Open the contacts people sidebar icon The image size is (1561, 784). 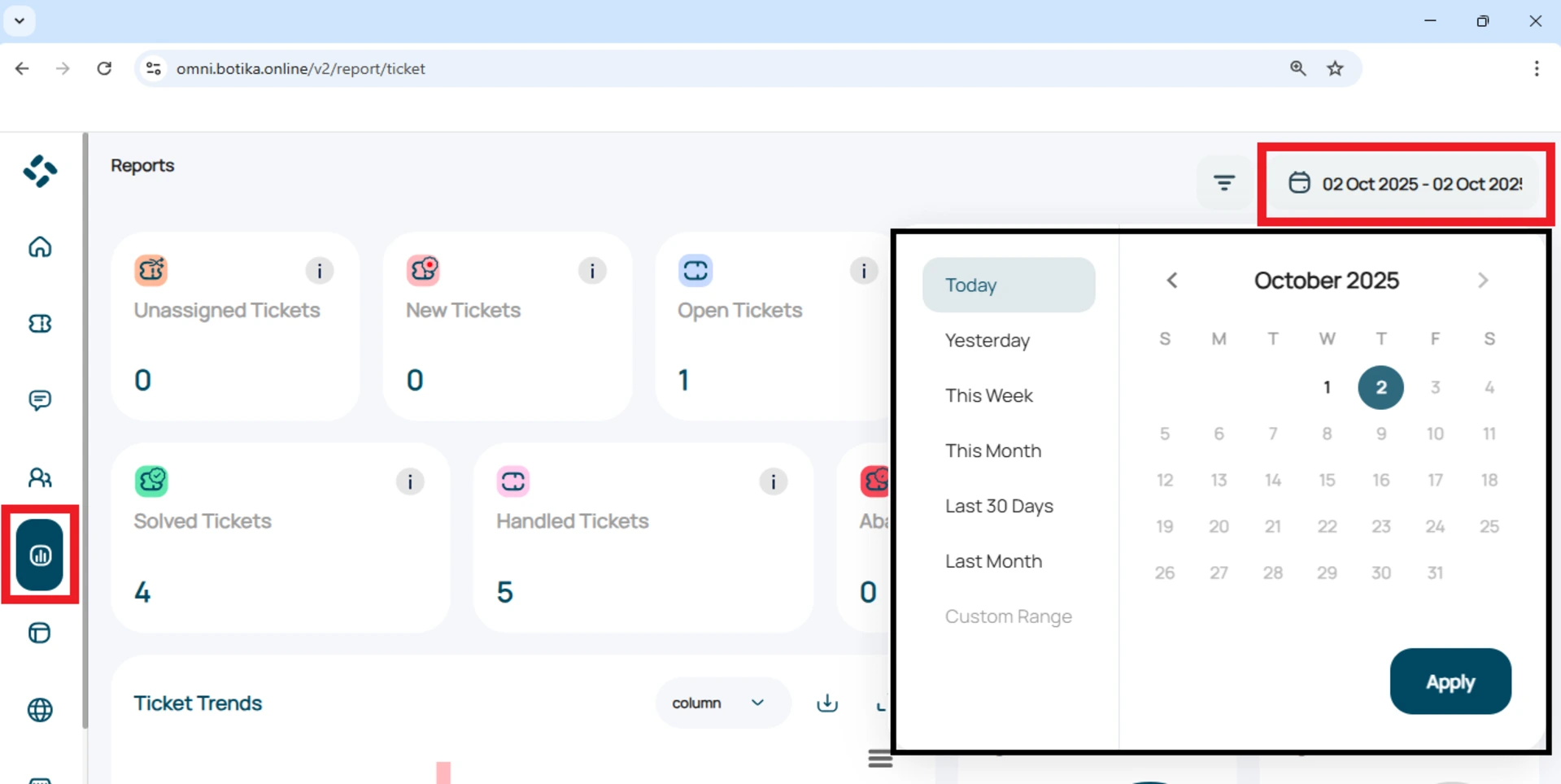click(x=40, y=477)
